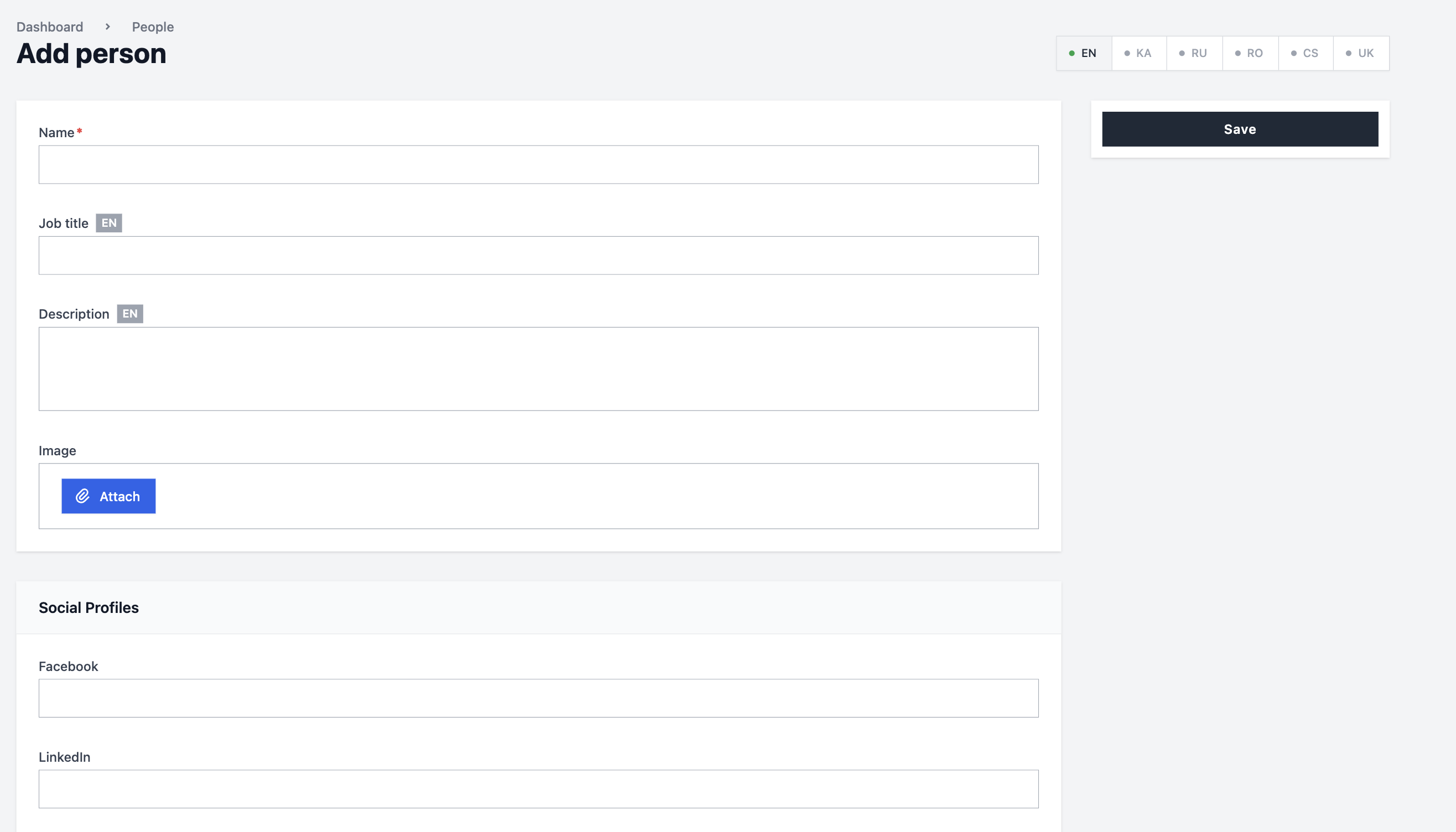The width and height of the screenshot is (1456, 832).
Task: Click the 'Job title' label text
Action: click(x=64, y=223)
